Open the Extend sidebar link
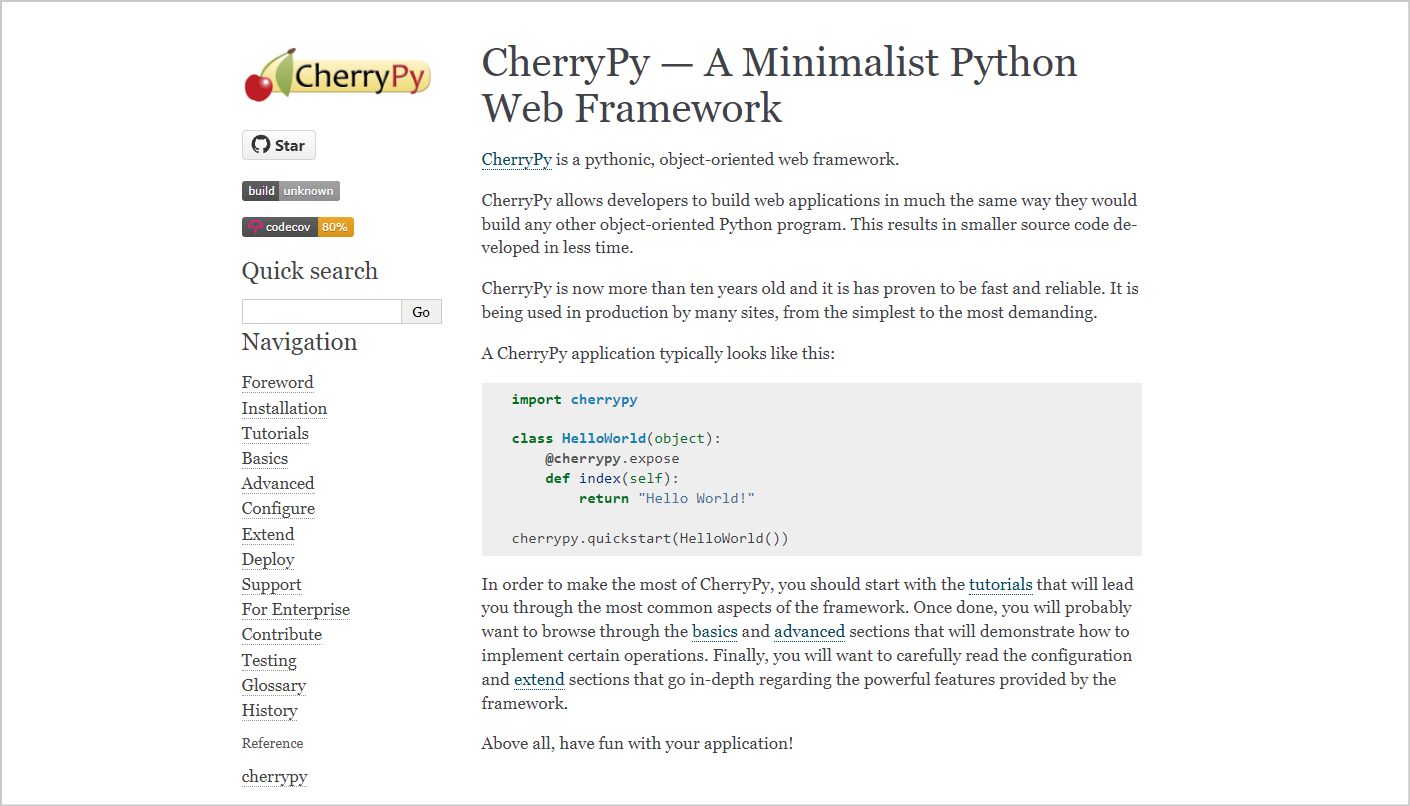Screen dimensions: 1410x806 tap(268, 534)
